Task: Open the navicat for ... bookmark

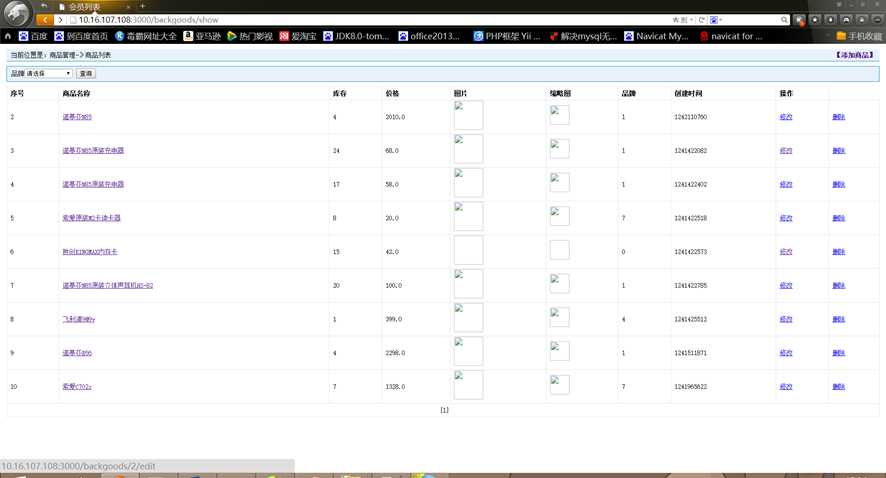Action: click(731, 36)
